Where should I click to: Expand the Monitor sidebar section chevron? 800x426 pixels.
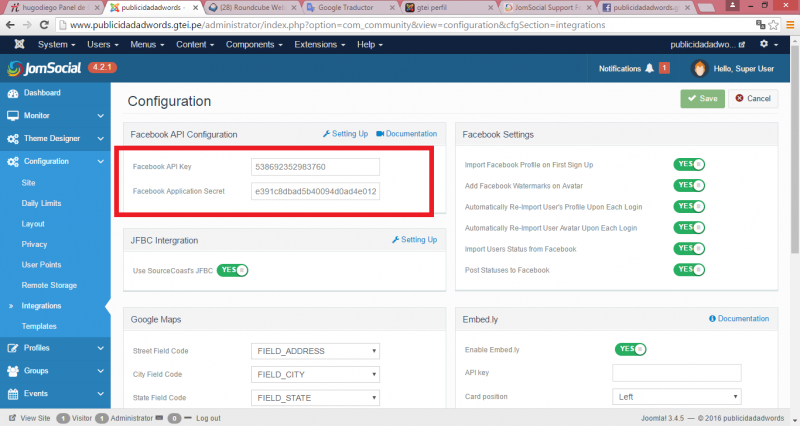101,116
